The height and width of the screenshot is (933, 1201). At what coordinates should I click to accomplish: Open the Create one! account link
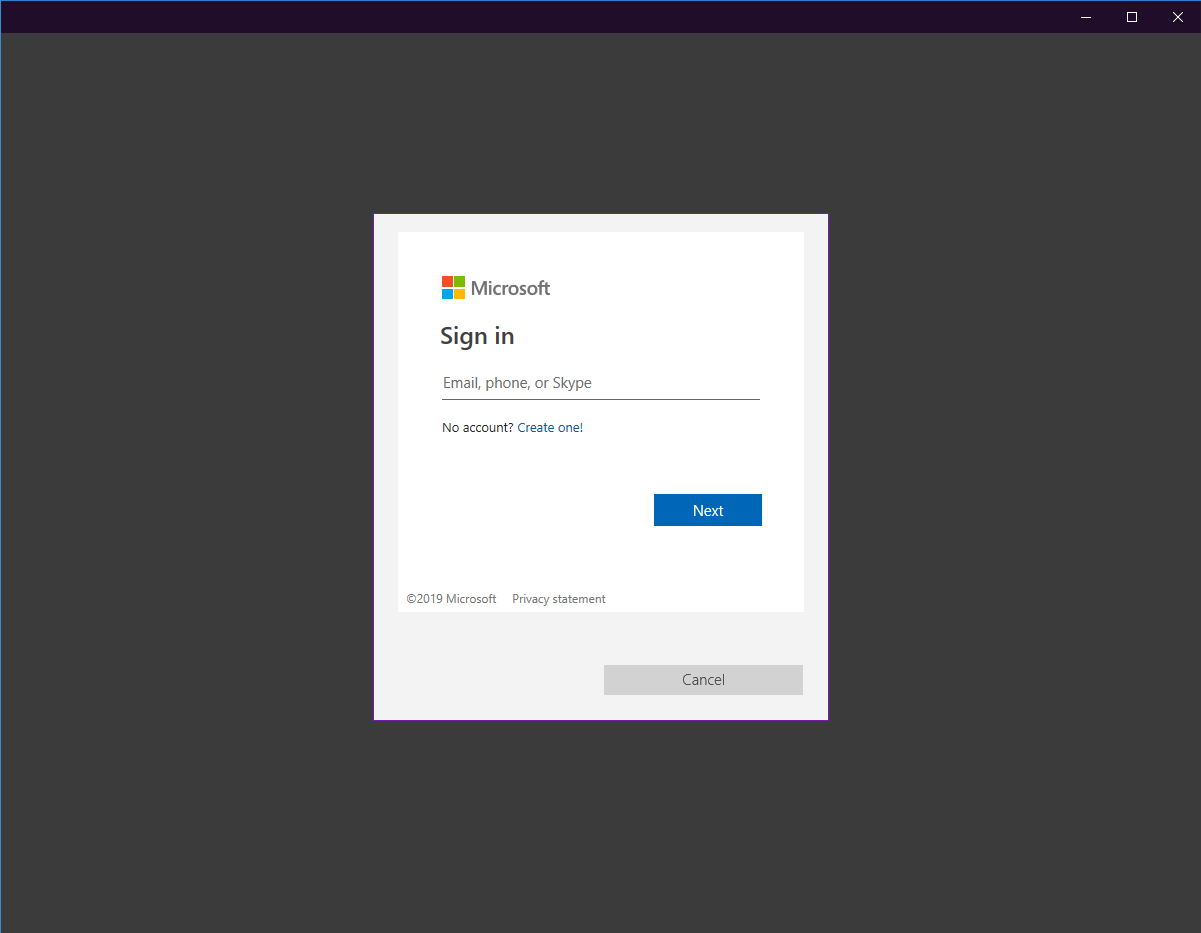coord(550,428)
